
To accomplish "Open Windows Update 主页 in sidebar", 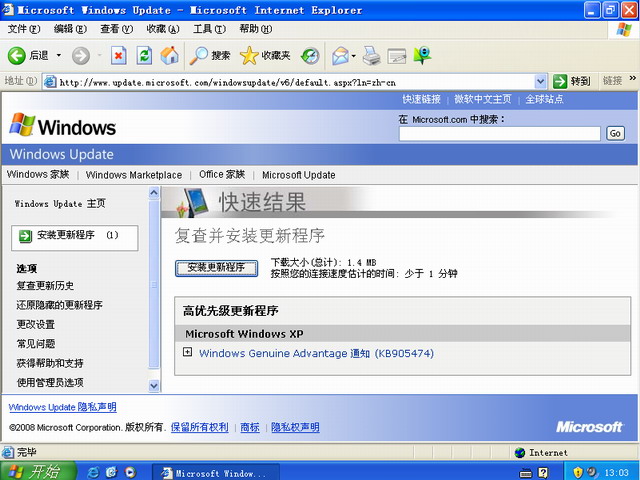I will [x=60, y=203].
